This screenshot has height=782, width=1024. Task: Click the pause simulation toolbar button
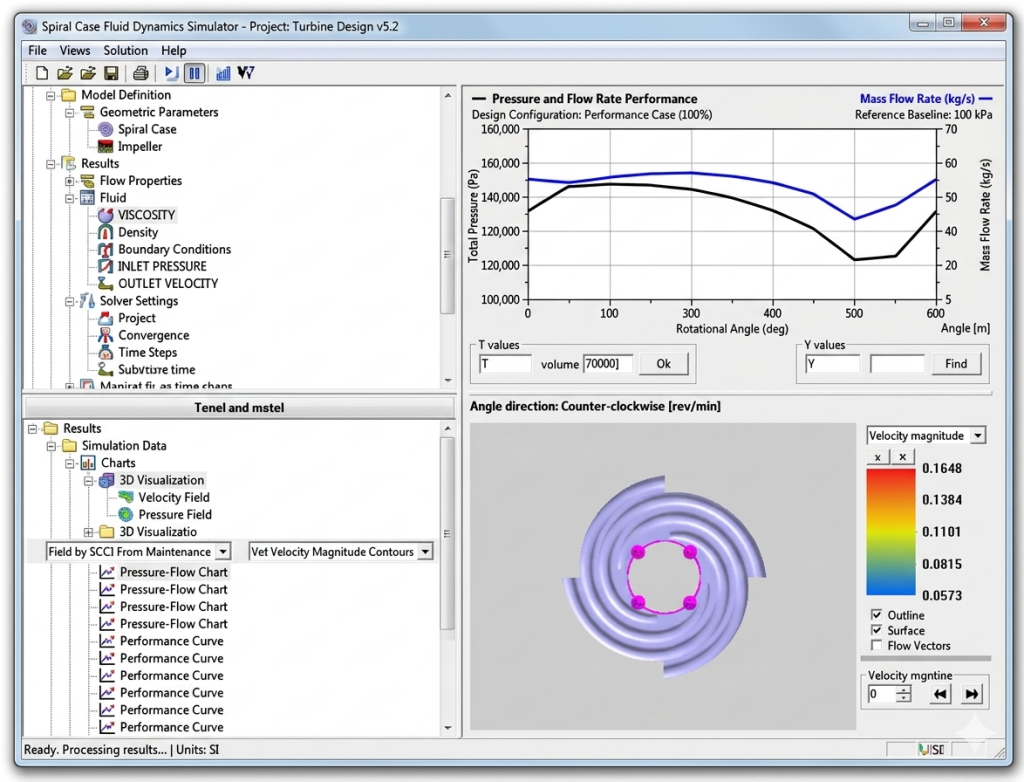click(x=195, y=73)
